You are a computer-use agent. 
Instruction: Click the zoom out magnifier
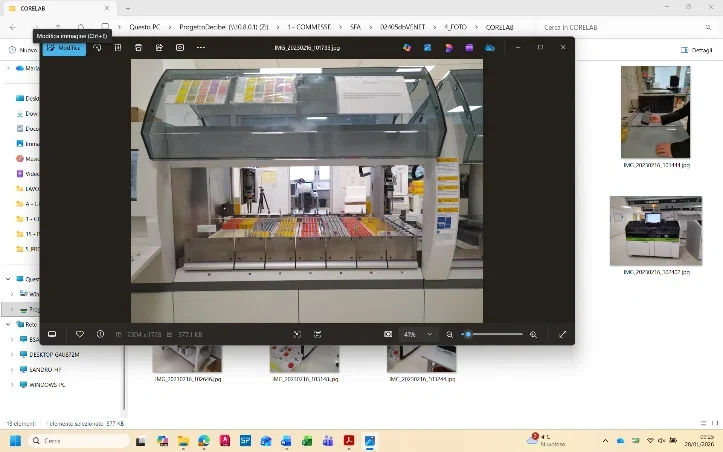(450, 334)
